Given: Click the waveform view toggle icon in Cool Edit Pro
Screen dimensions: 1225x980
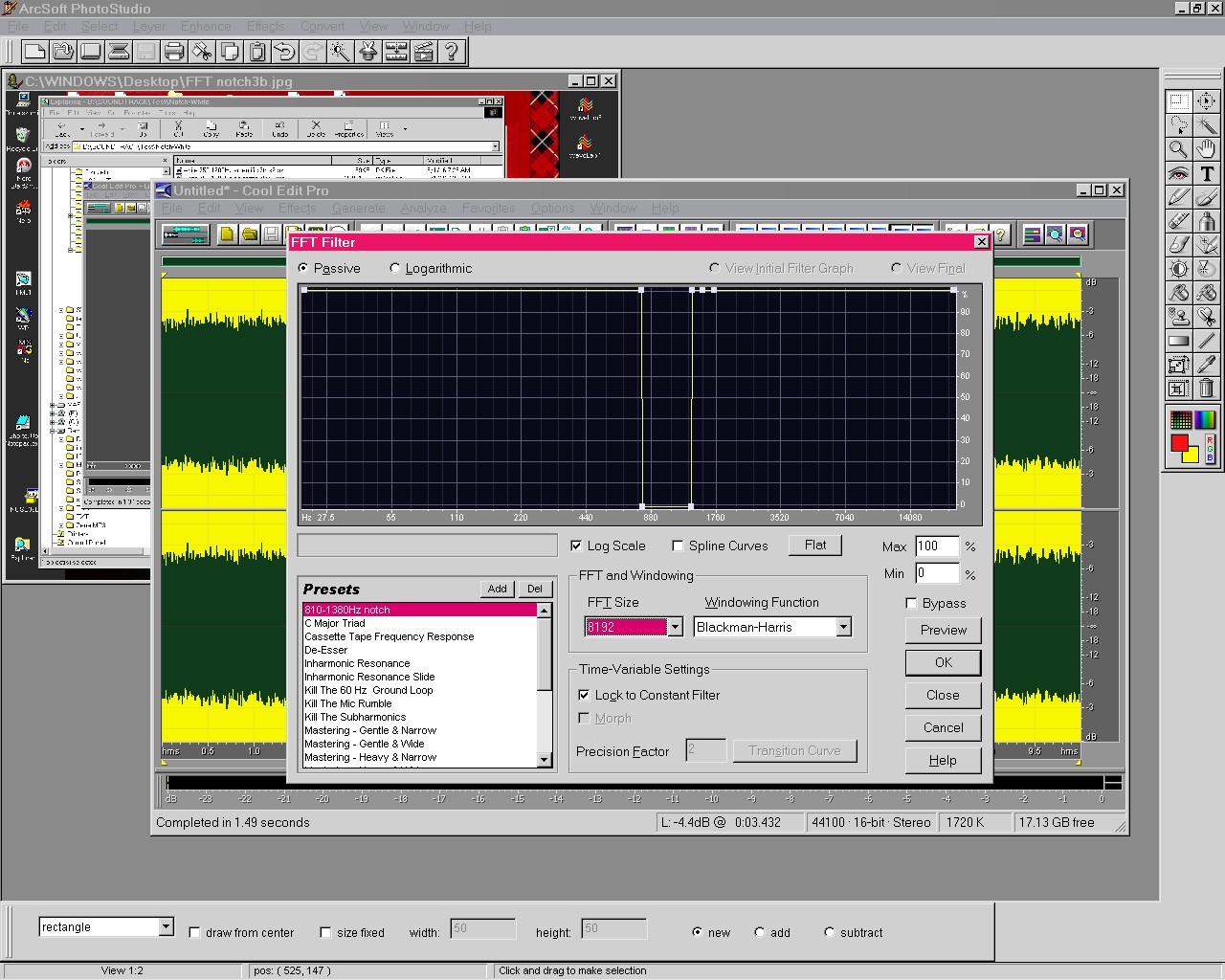Looking at the screenshot, I should coord(185,234).
